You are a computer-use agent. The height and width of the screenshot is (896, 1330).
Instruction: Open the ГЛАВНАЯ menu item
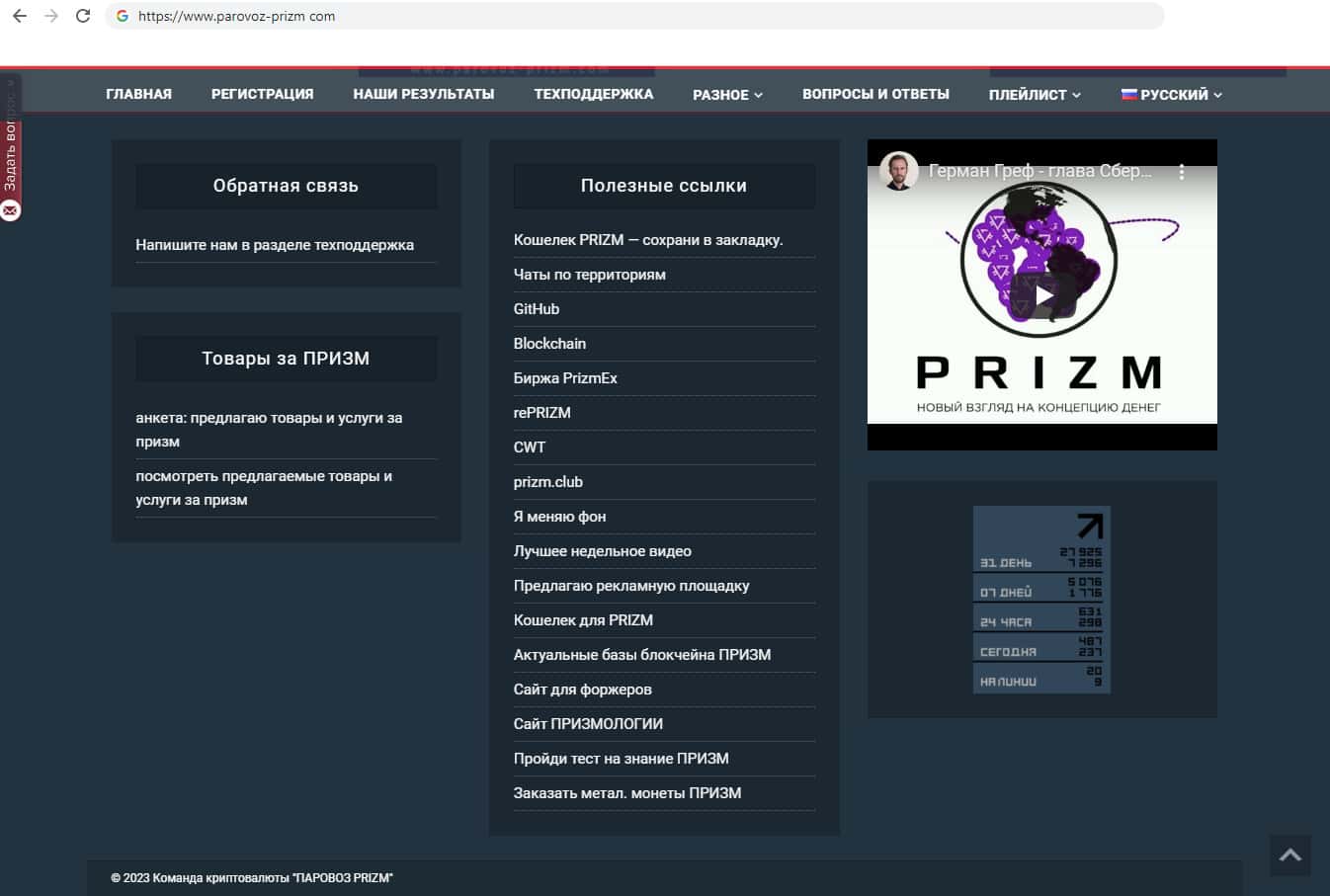click(139, 94)
